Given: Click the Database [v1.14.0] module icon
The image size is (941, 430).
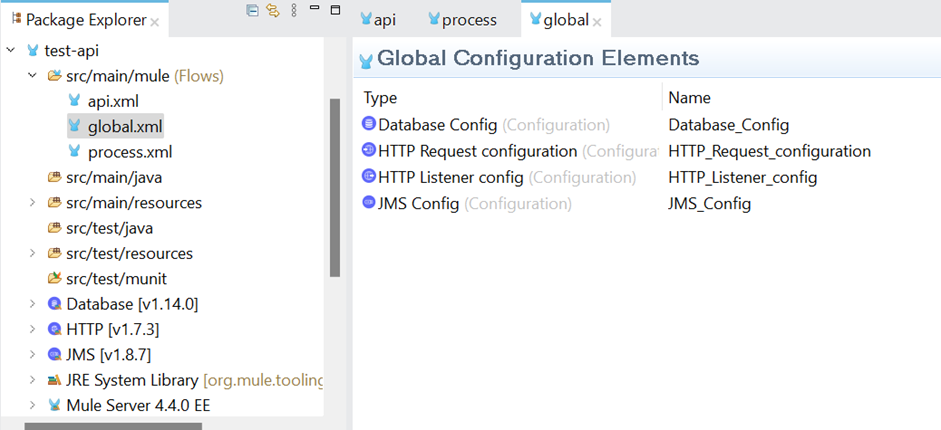Looking at the screenshot, I should [x=54, y=304].
